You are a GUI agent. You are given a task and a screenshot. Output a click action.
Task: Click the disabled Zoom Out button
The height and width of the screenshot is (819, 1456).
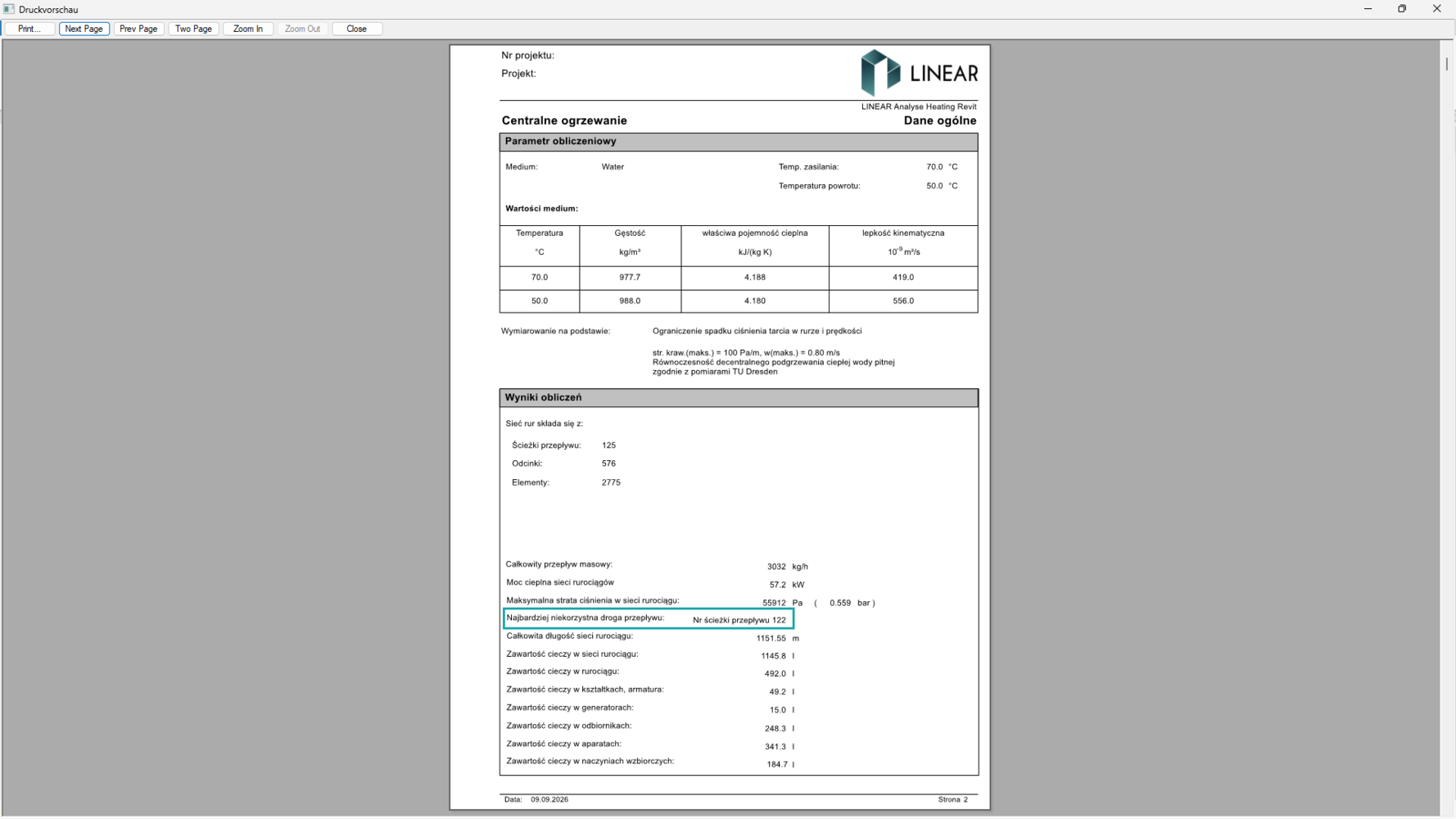coord(302,29)
